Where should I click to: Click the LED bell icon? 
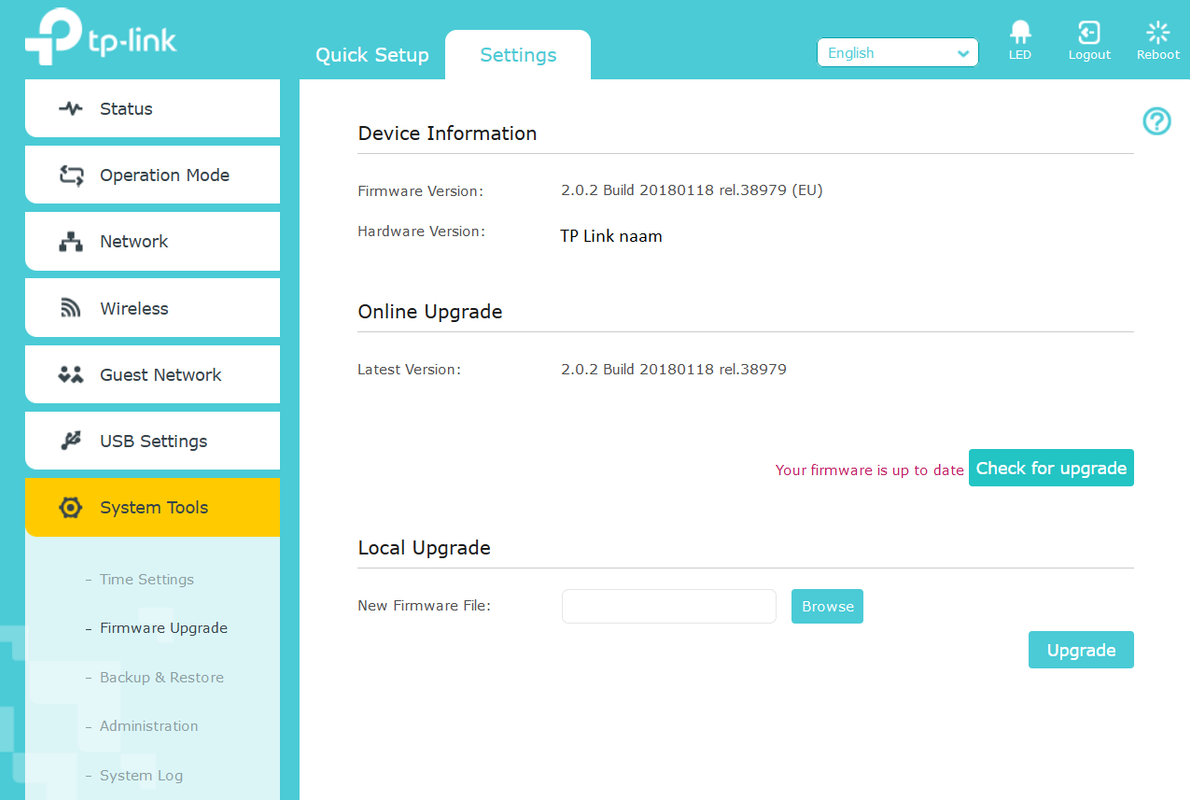click(x=1020, y=32)
